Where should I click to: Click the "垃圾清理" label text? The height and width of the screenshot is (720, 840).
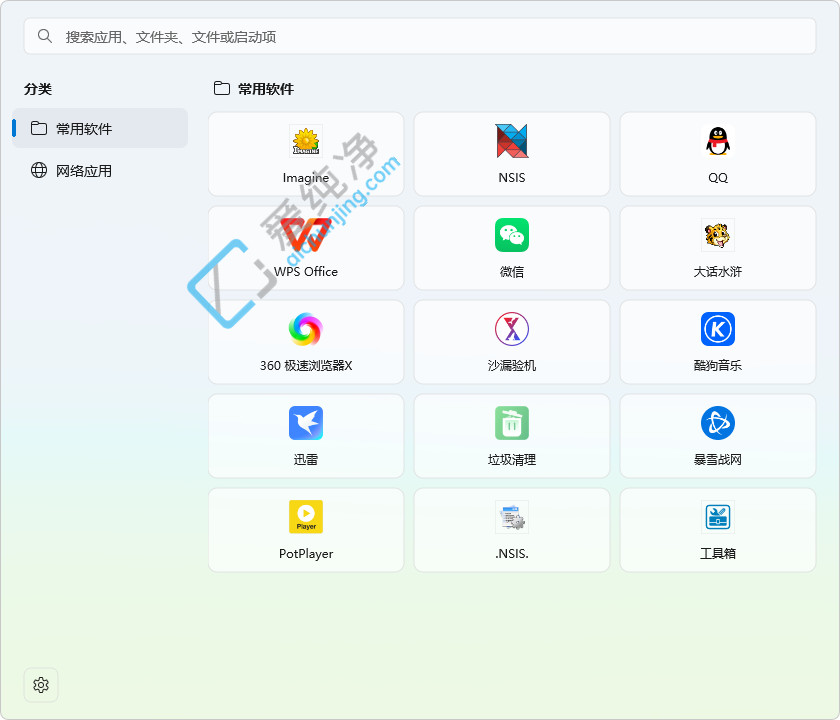click(x=512, y=460)
